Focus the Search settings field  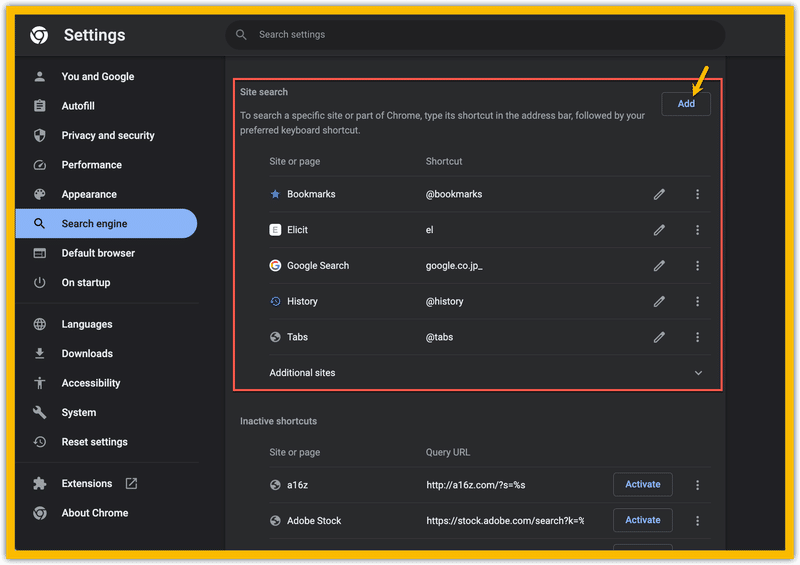coord(475,35)
